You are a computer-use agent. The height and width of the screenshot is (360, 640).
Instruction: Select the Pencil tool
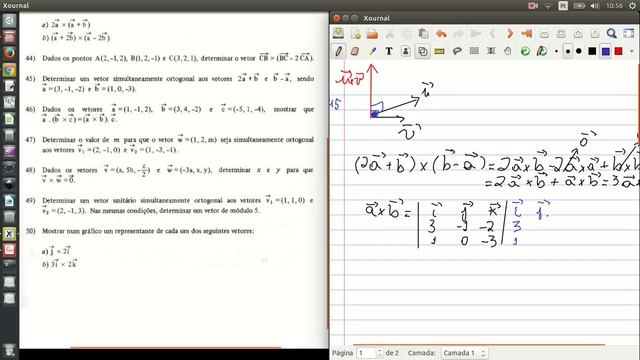point(338,51)
